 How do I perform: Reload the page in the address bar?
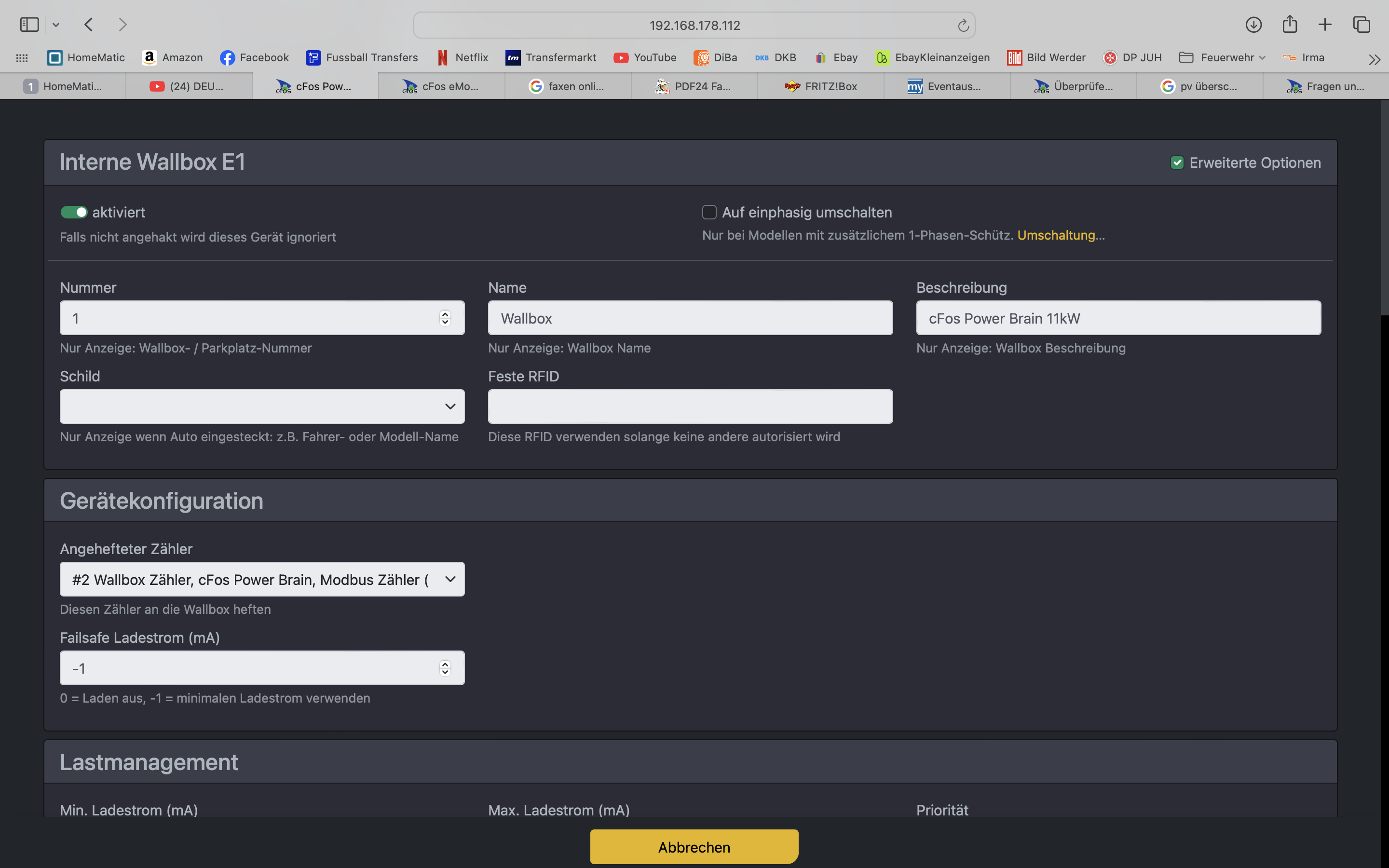point(963,25)
